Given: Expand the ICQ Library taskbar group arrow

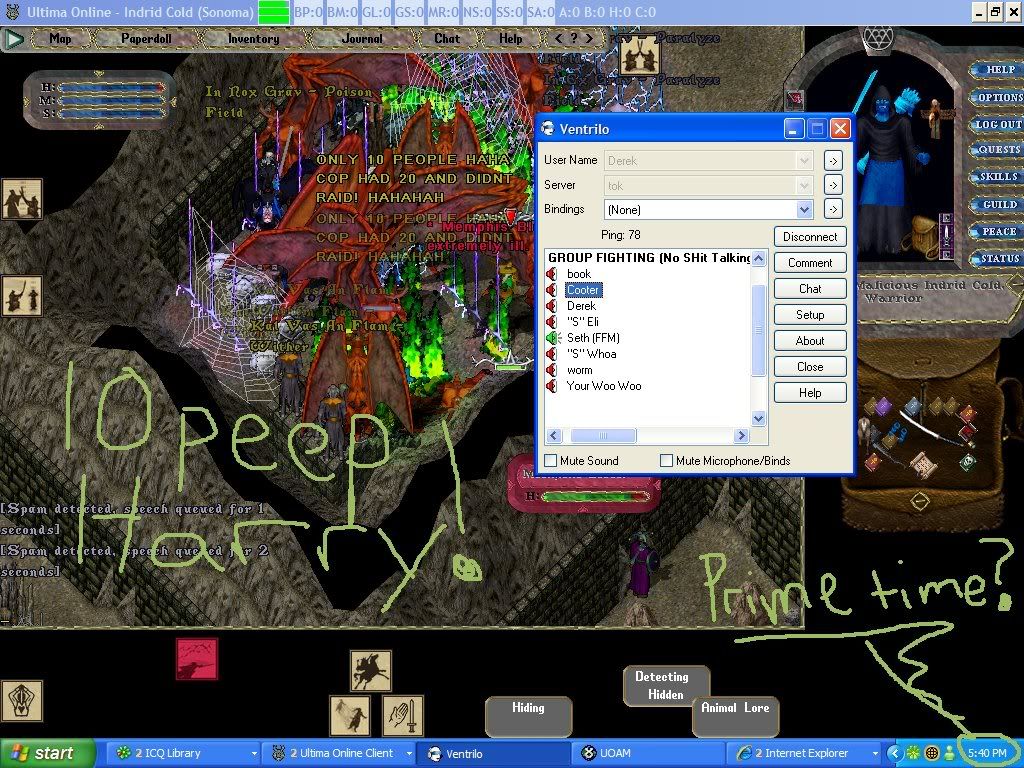Looking at the screenshot, I should click(x=254, y=754).
